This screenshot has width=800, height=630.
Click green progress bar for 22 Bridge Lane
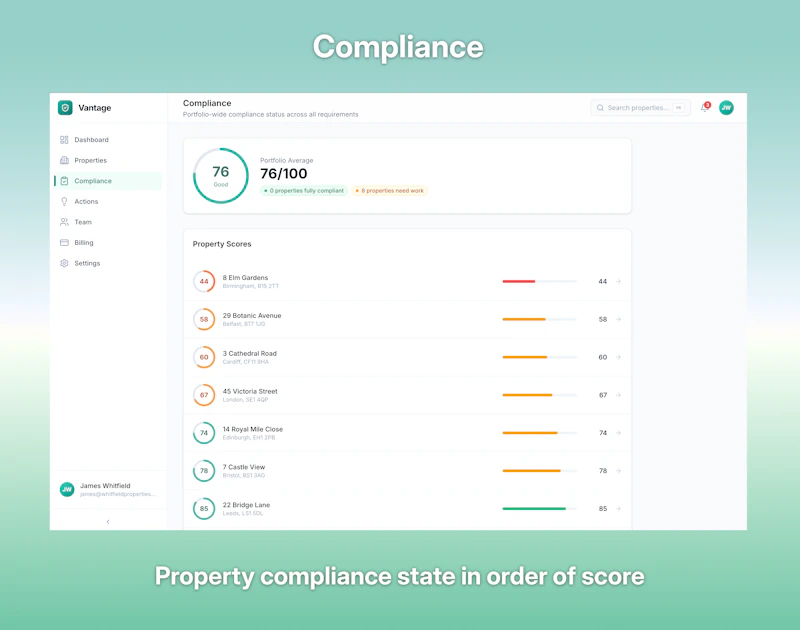(x=540, y=509)
